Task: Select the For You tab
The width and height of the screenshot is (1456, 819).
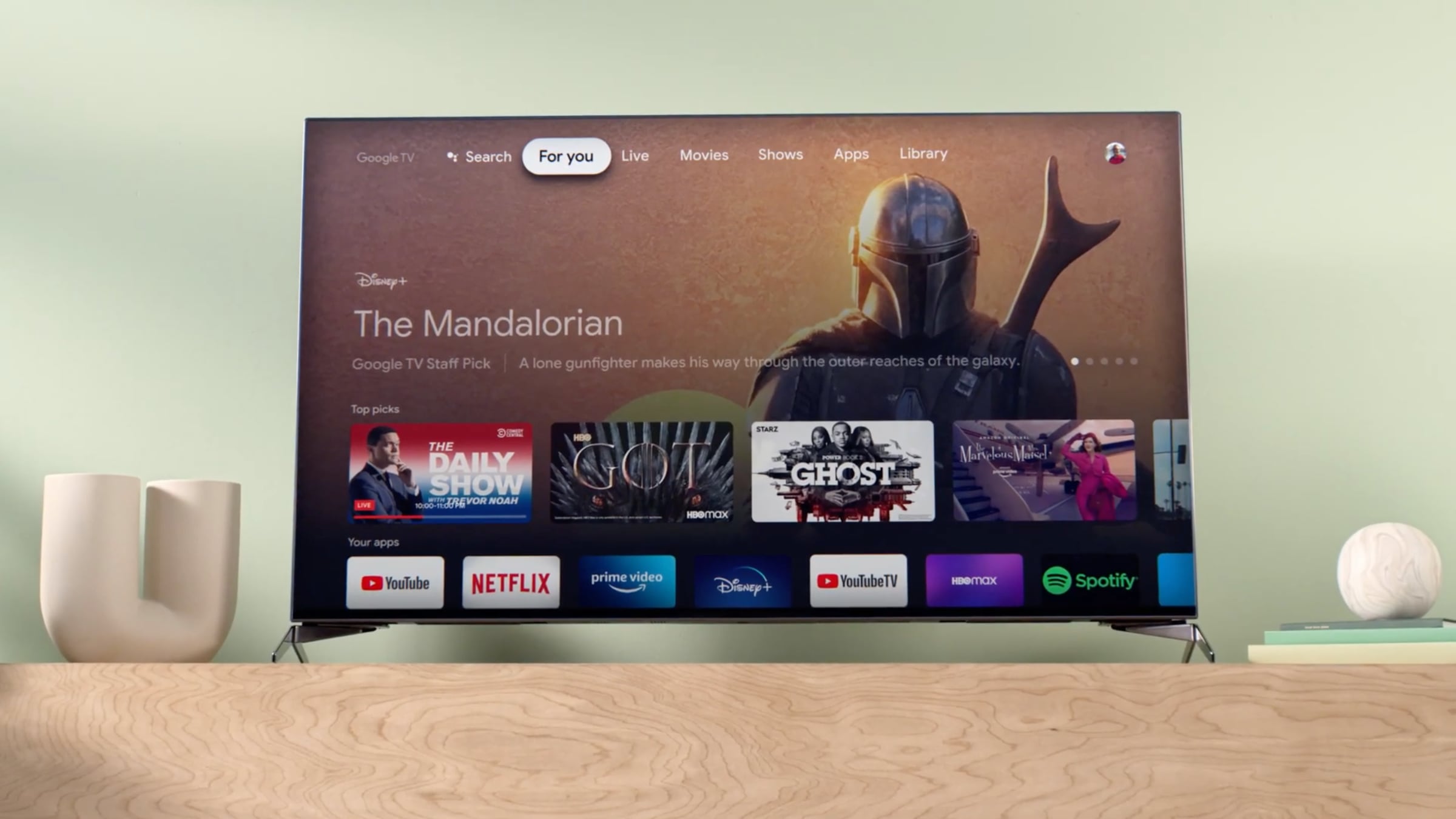Action: (565, 155)
